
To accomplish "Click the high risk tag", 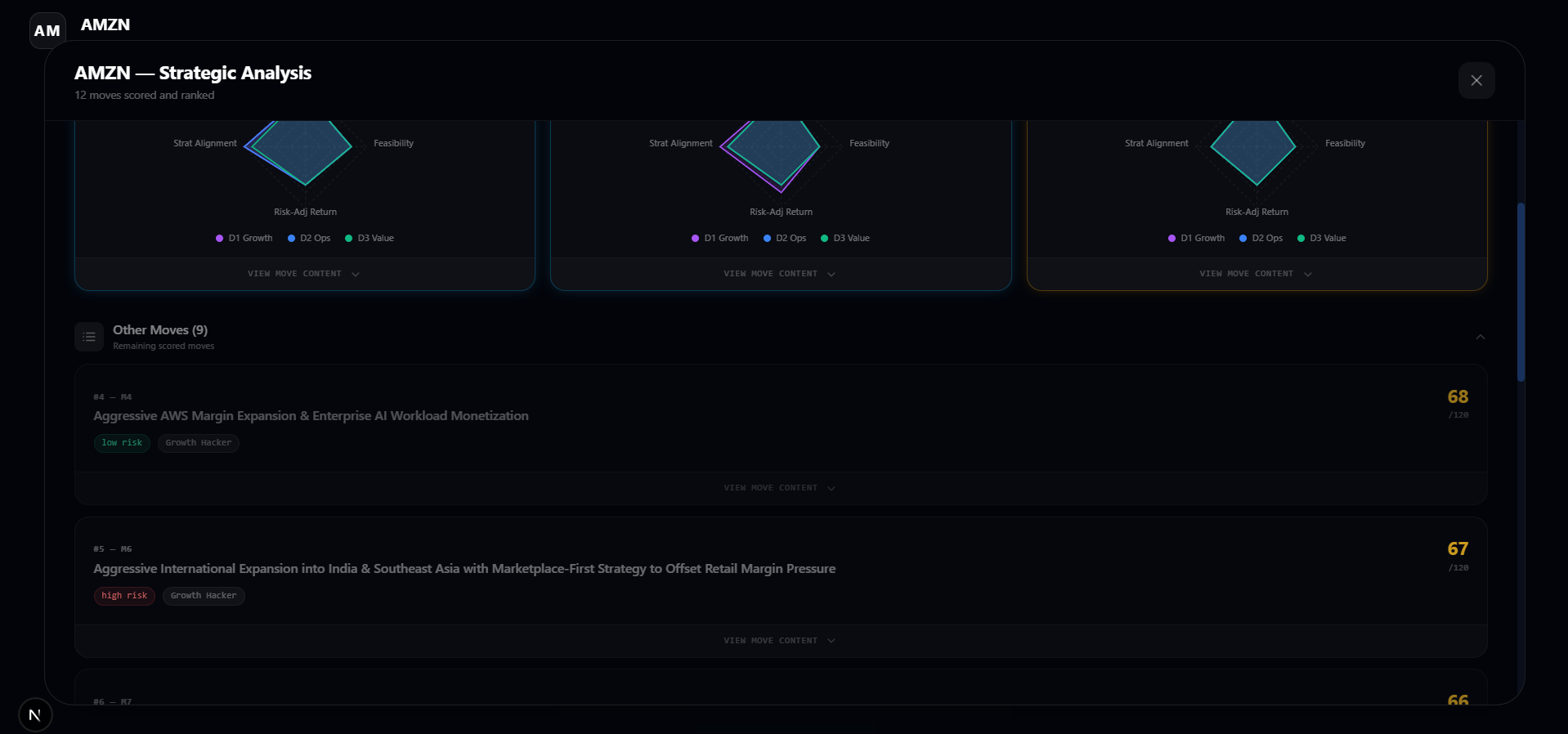I will (x=124, y=596).
